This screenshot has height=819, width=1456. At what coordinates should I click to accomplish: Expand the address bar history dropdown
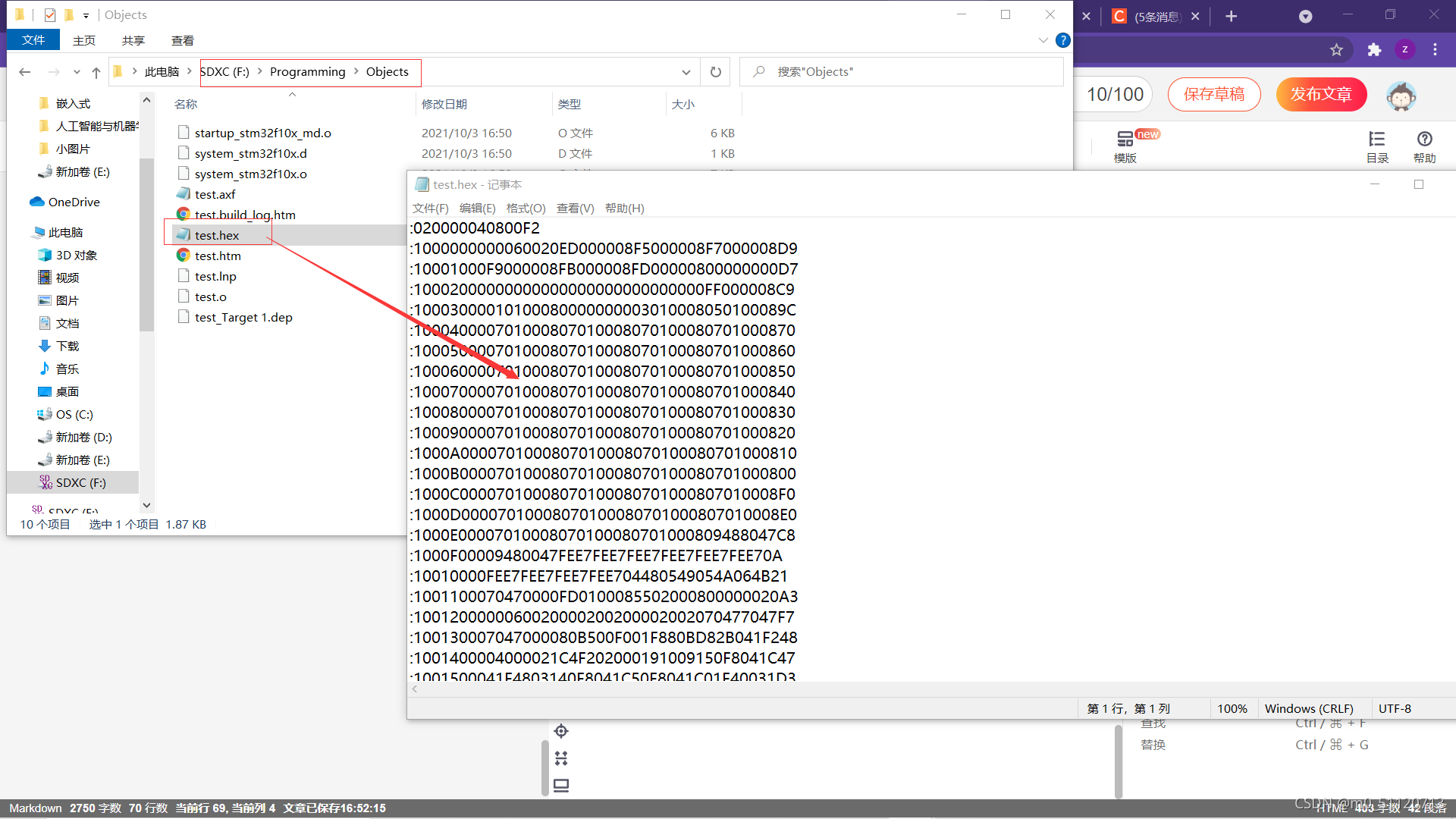pos(686,72)
